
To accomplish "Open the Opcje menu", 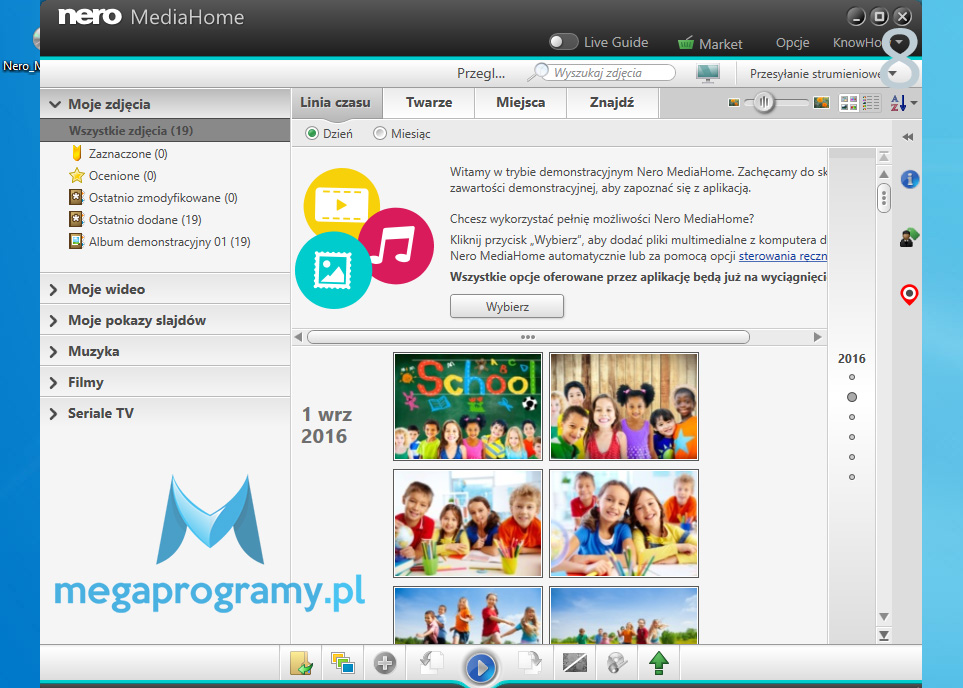I will point(792,43).
